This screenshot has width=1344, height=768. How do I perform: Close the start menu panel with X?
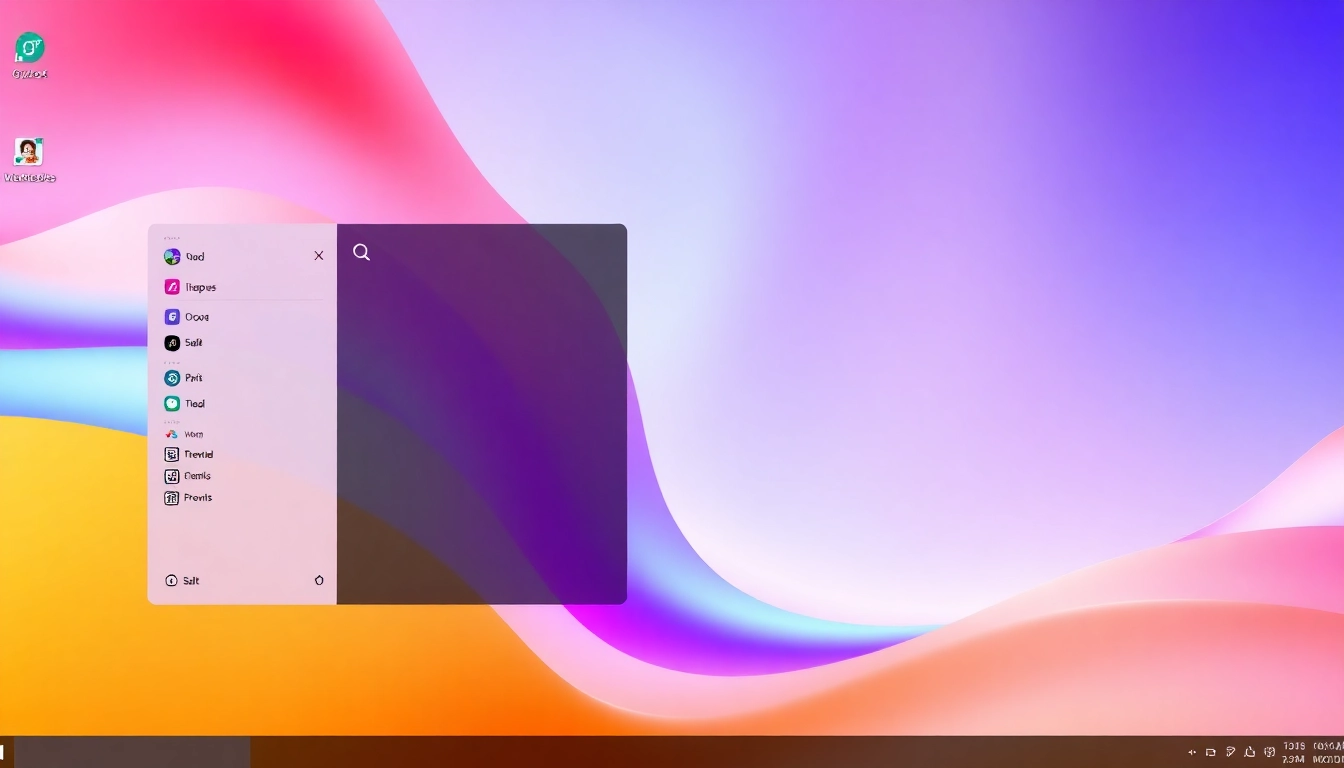click(x=319, y=256)
